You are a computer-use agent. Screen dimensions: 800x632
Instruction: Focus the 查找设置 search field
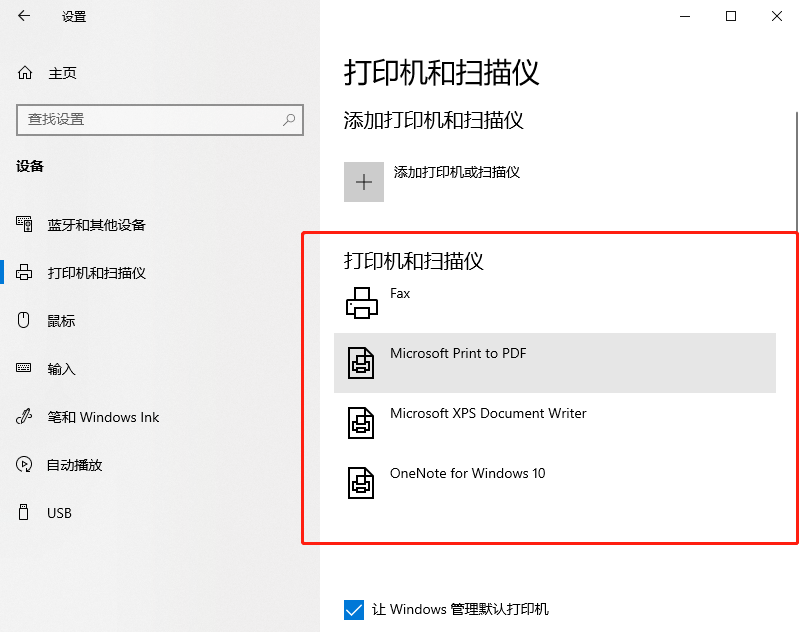click(160, 120)
